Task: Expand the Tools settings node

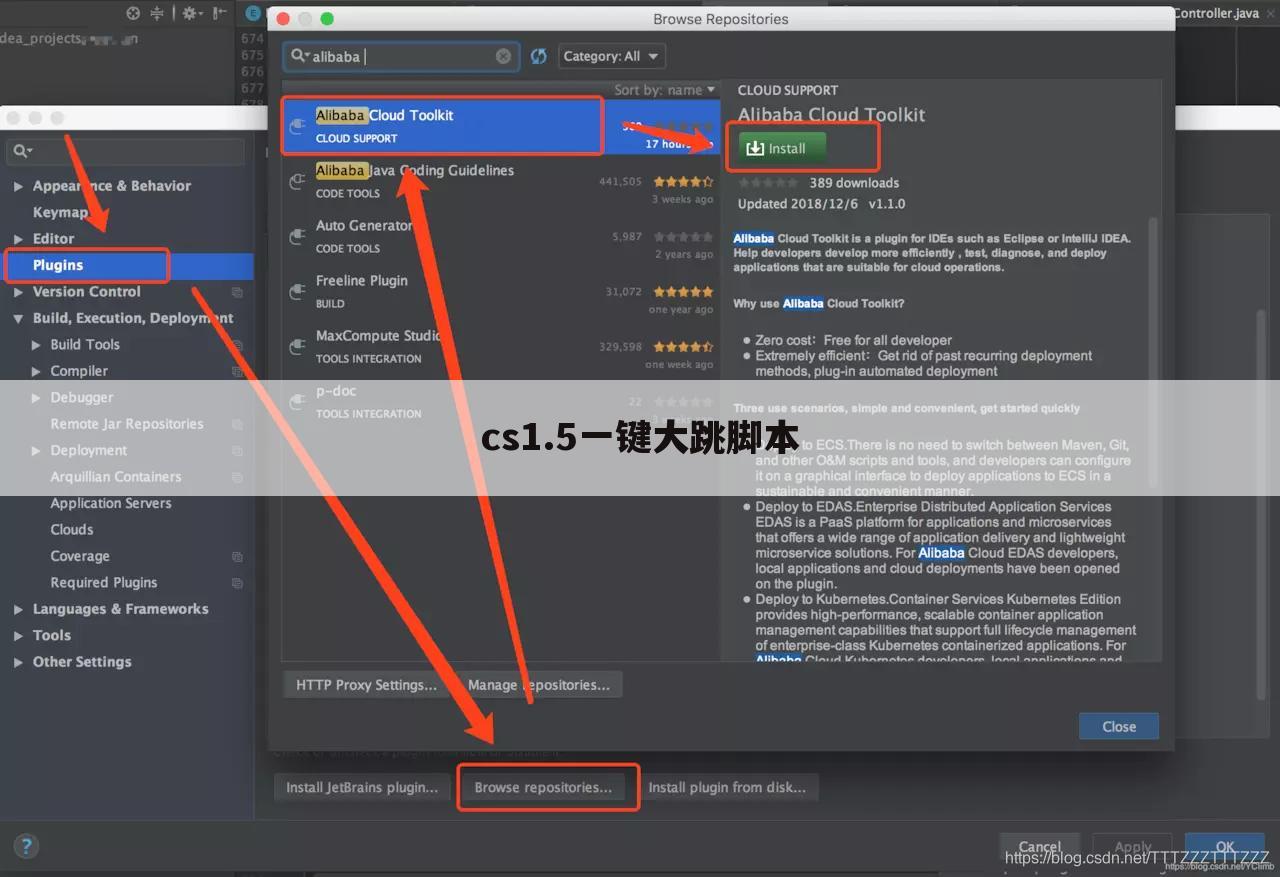Action: coord(18,635)
